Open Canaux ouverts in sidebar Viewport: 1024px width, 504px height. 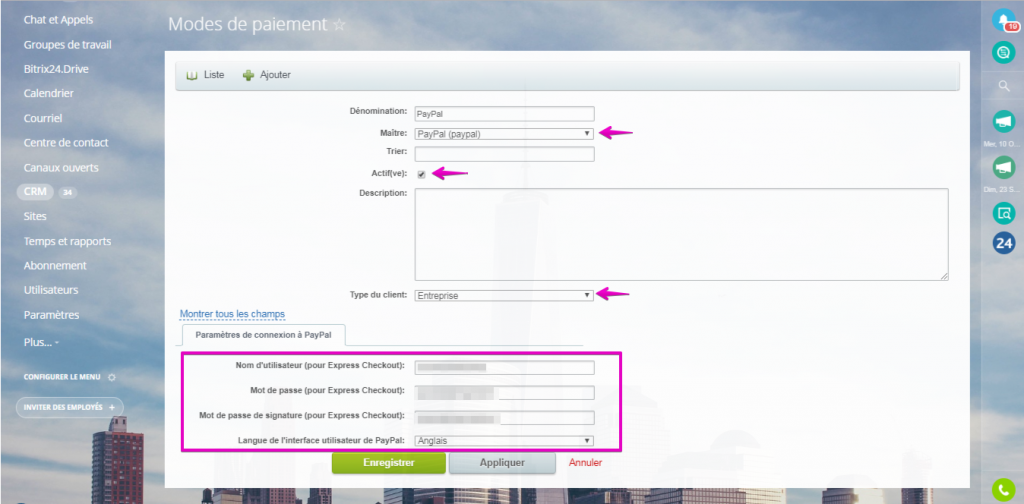click(x=61, y=168)
